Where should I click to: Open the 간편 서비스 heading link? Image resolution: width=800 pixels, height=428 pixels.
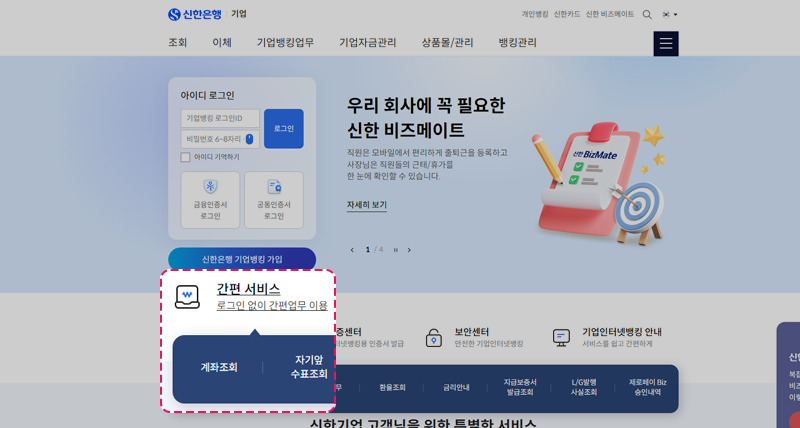pyautogui.click(x=248, y=289)
